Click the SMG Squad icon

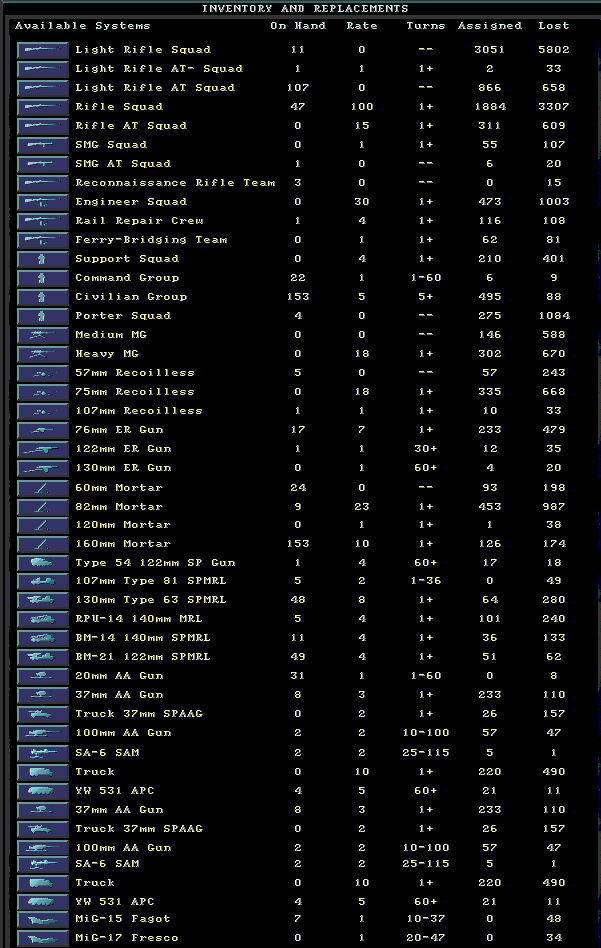(x=42, y=145)
